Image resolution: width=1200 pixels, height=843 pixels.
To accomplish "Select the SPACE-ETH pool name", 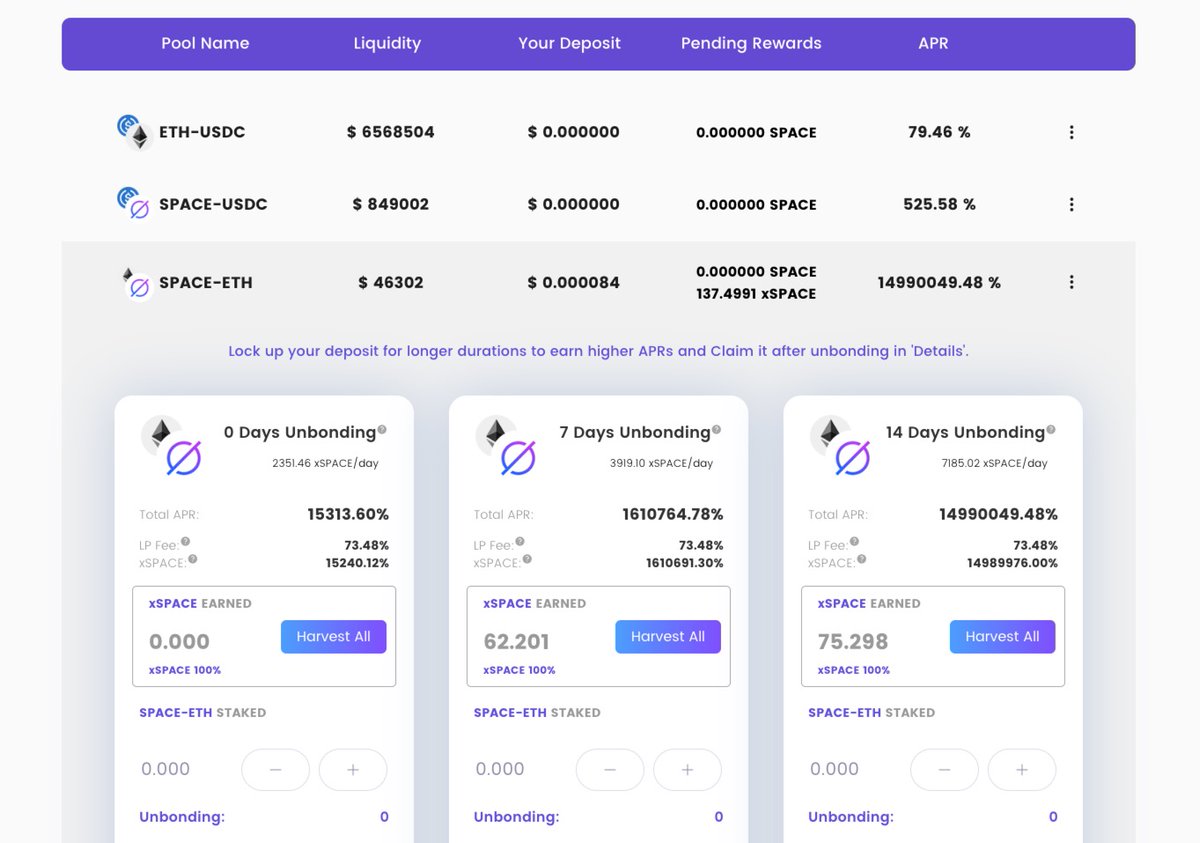I will [x=205, y=283].
